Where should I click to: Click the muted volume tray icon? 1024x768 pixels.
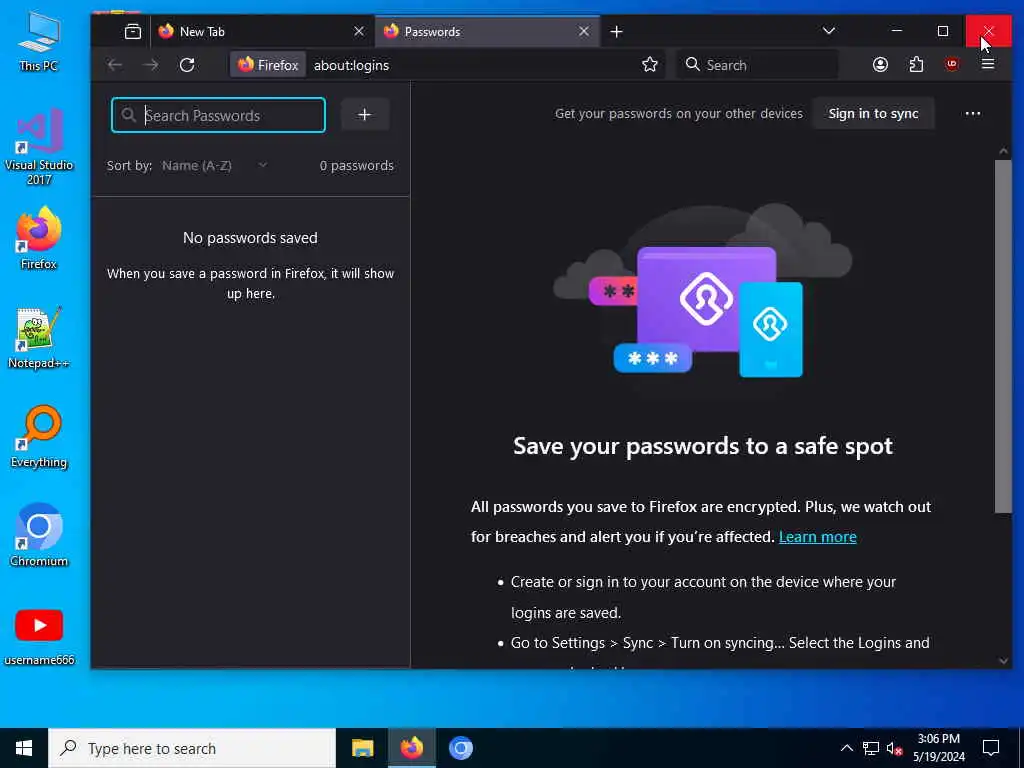894,748
